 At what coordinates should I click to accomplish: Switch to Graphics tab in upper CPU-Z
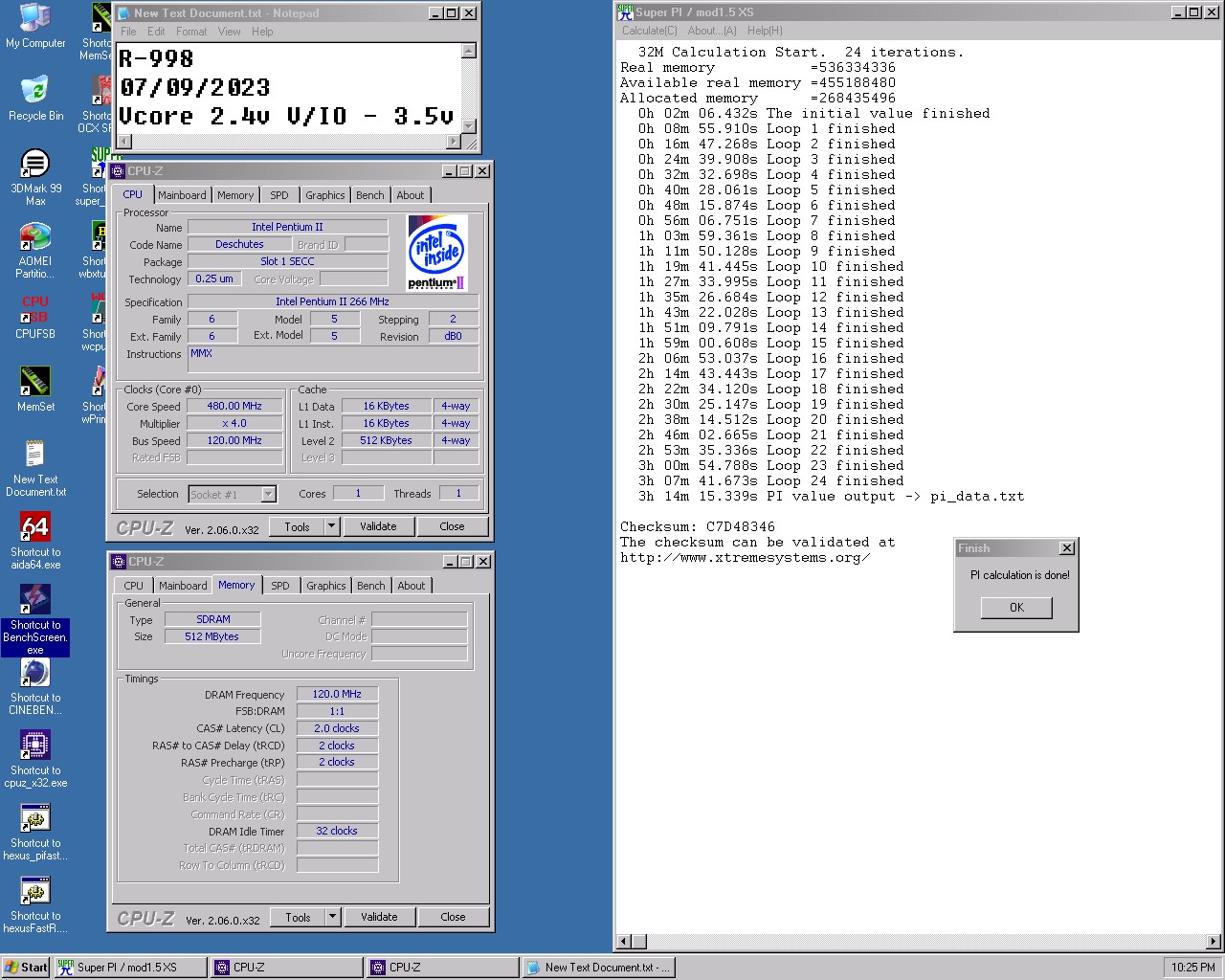point(325,195)
